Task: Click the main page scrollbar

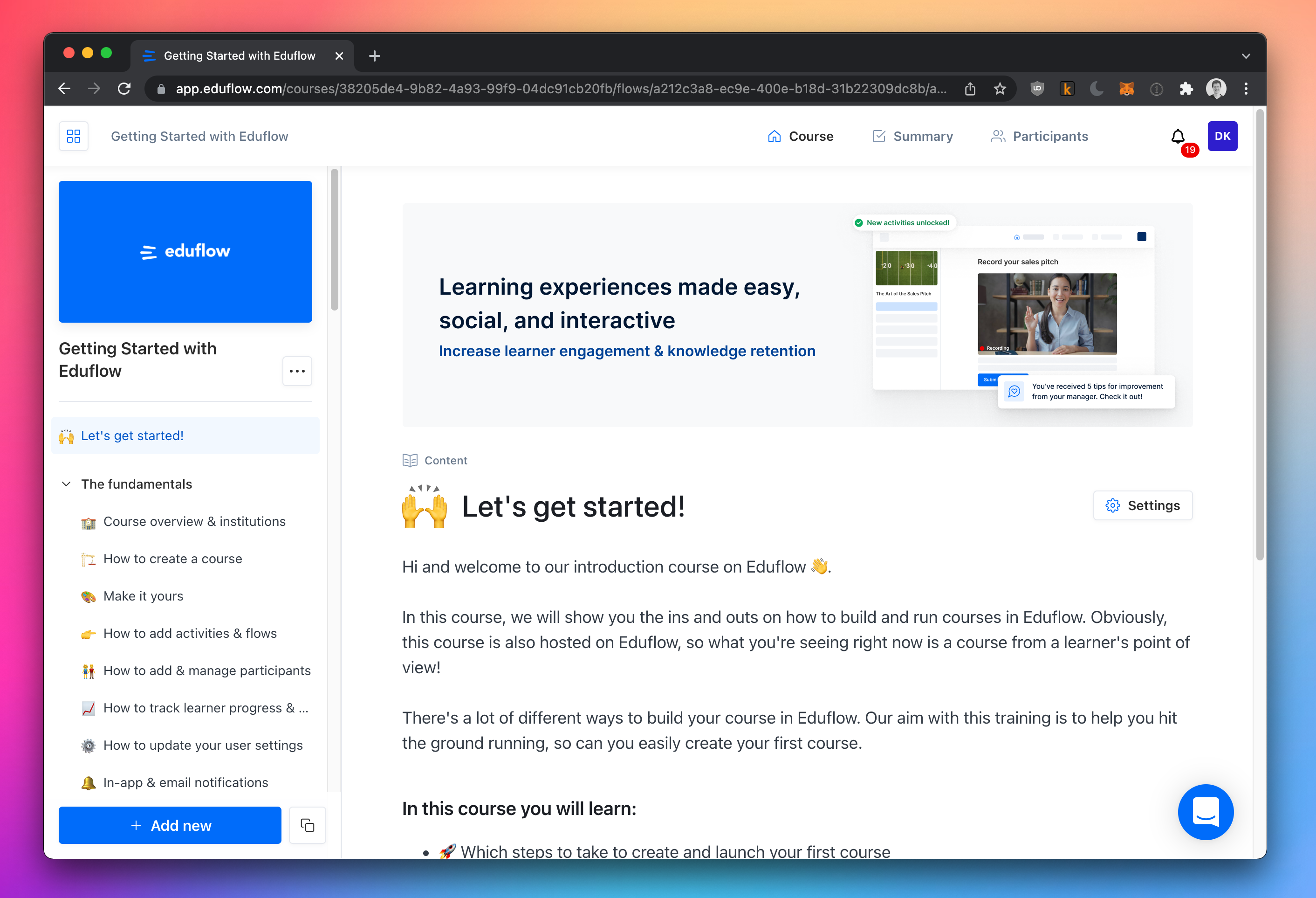Action: coord(1259,334)
